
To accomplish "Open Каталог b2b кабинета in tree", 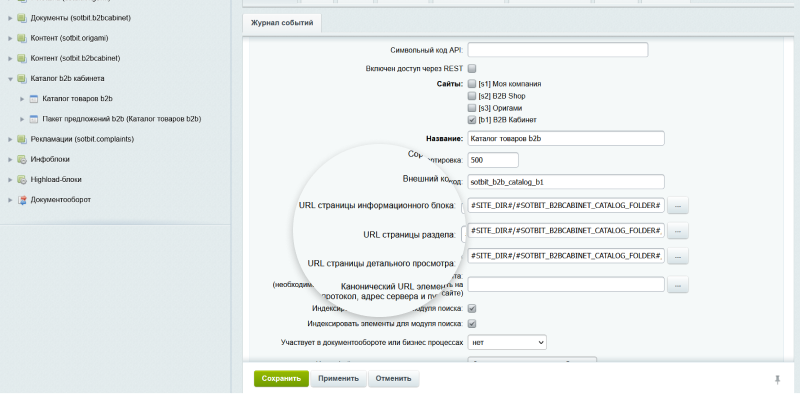I will [x=67, y=79].
